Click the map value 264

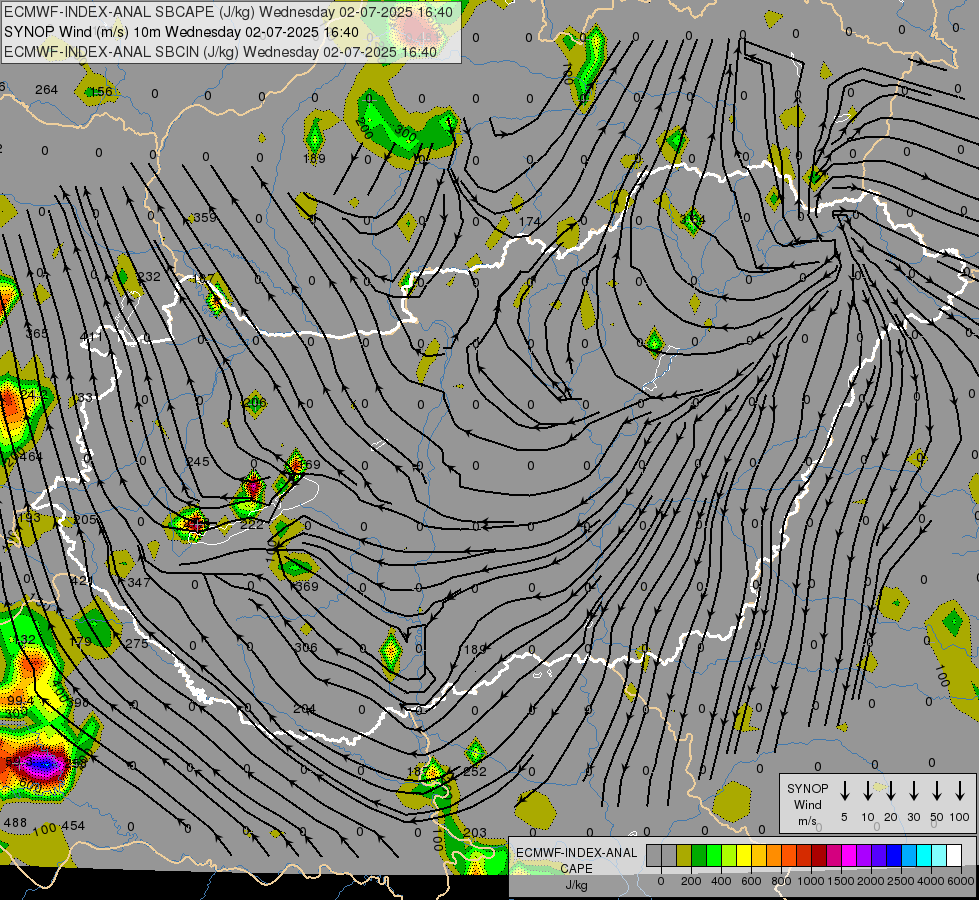tap(46, 90)
